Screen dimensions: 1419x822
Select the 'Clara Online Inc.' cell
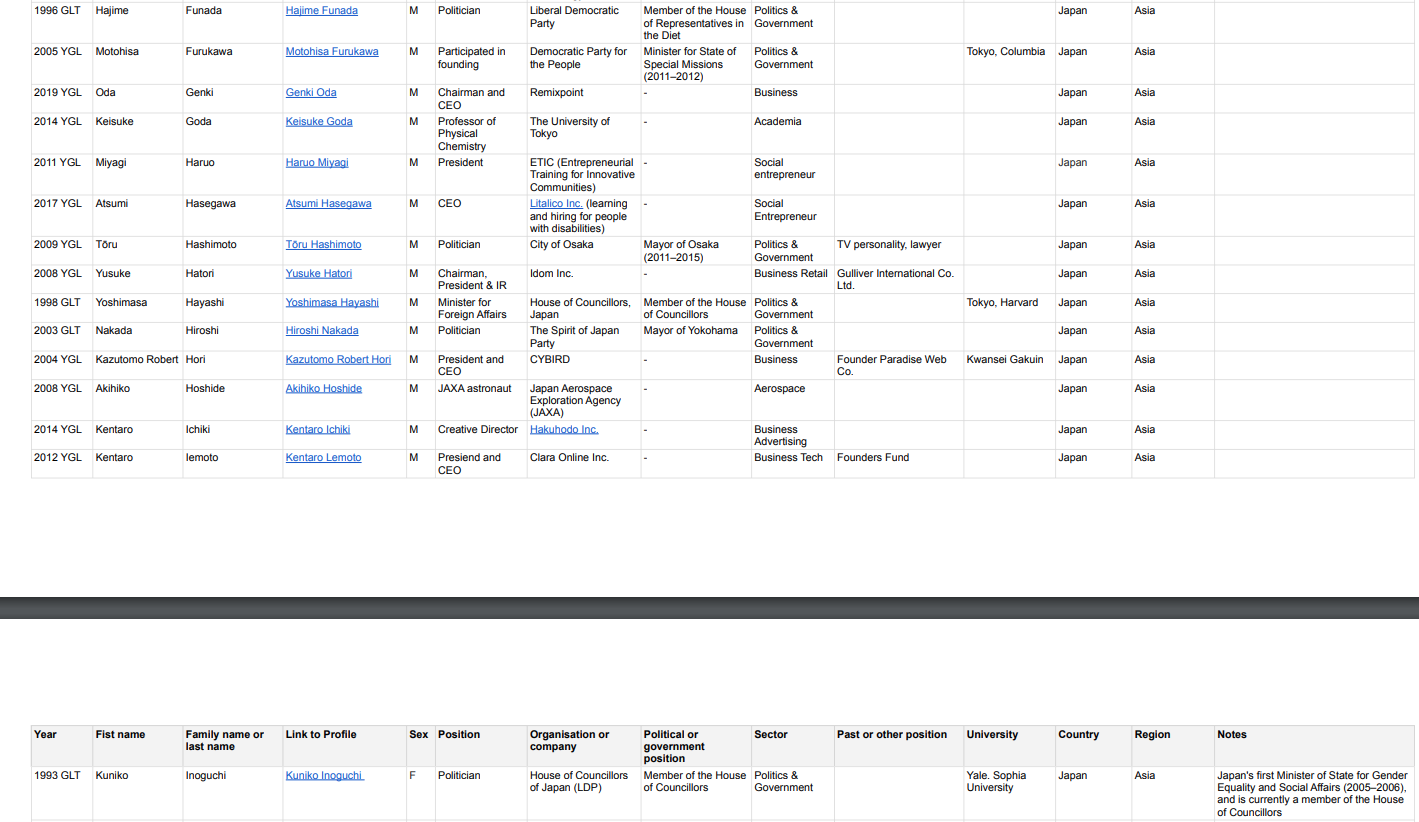point(584,464)
